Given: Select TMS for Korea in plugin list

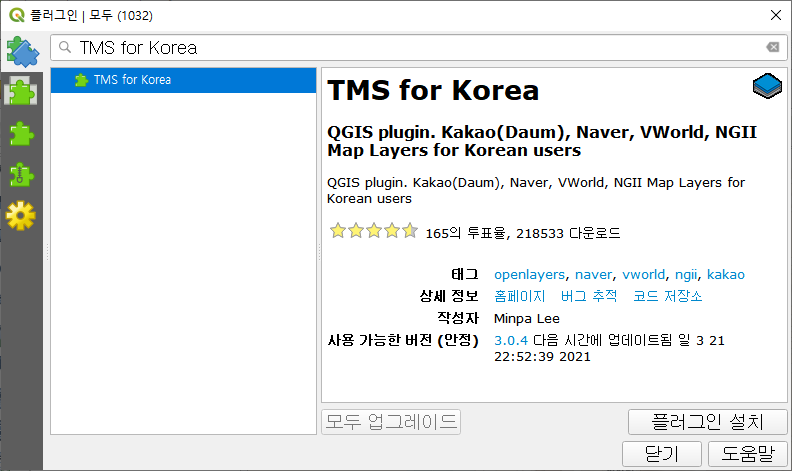Looking at the screenshot, I should (183, 80).
